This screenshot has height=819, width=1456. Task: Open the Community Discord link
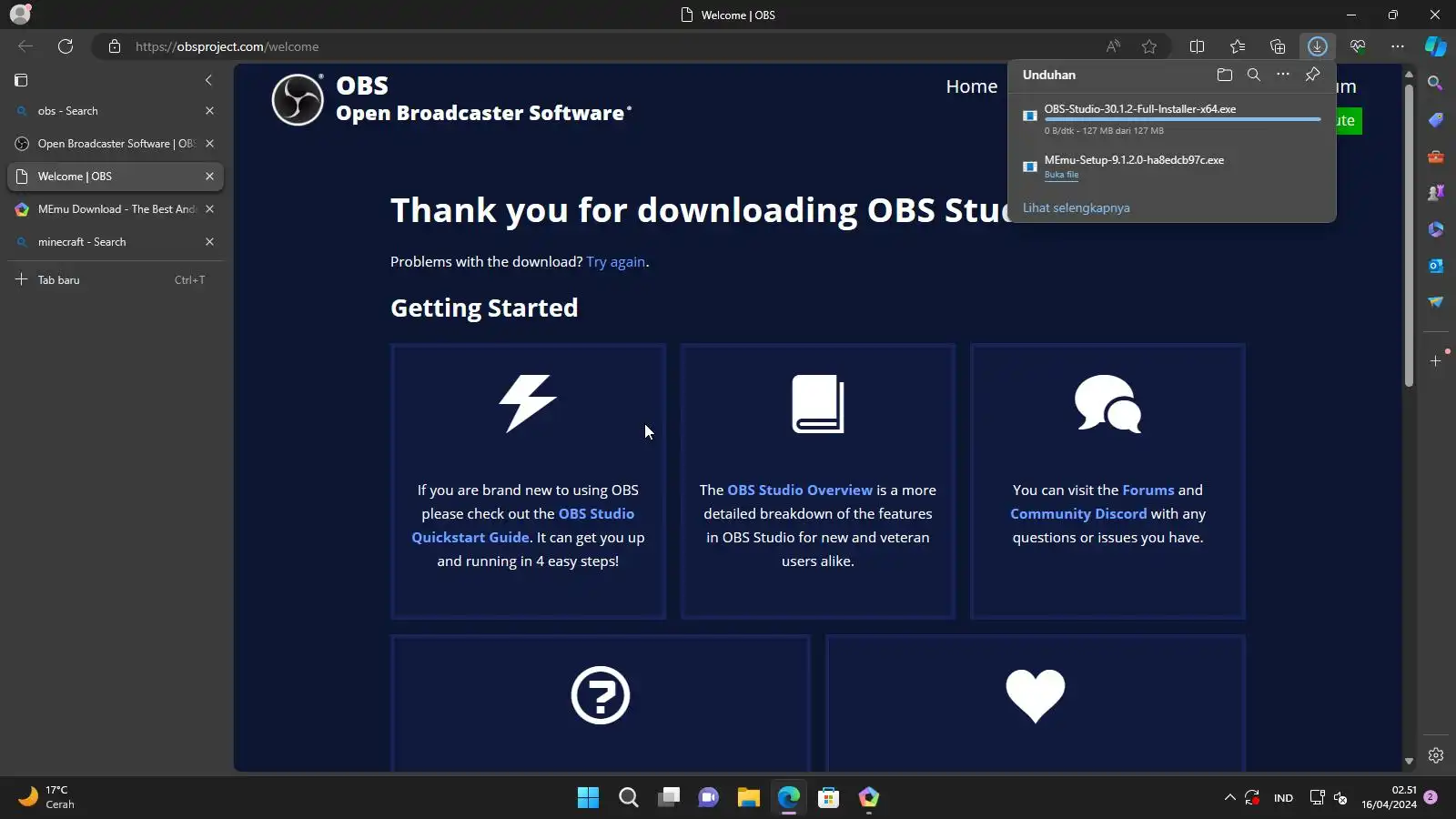[x=1078, y=514]
